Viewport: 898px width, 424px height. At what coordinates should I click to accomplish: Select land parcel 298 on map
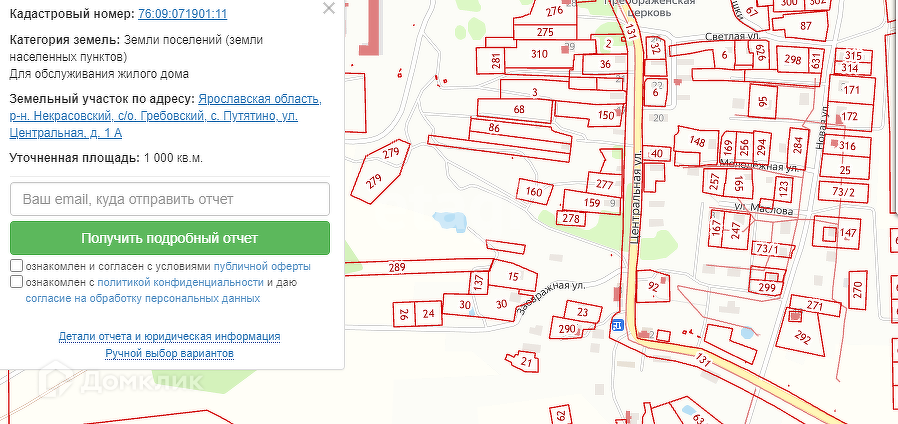pos(793,59)
